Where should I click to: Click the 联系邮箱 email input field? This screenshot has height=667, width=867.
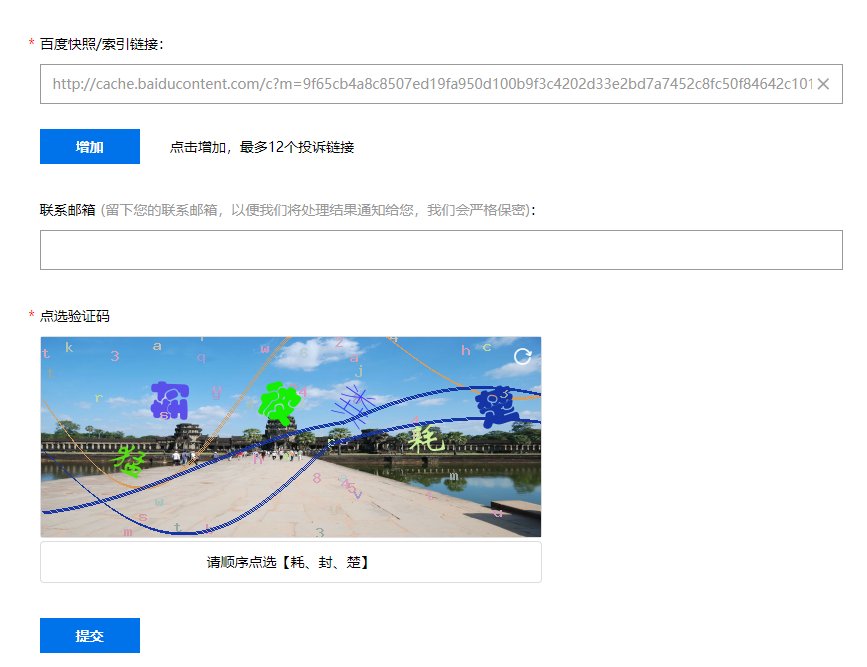tap(443, 249)
